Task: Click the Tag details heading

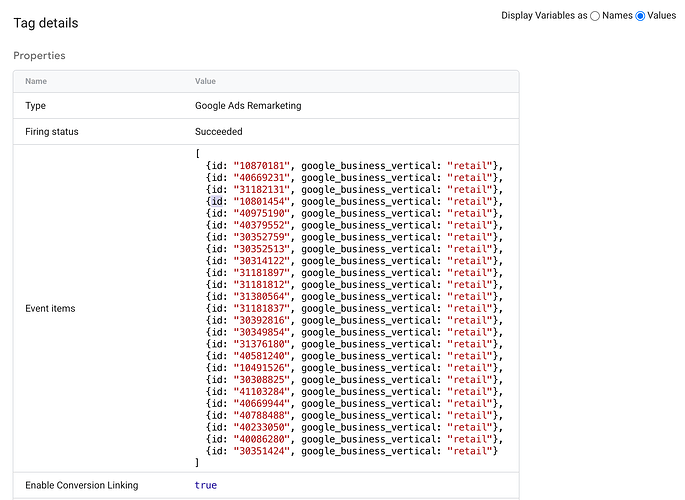Action: (46, 23)
